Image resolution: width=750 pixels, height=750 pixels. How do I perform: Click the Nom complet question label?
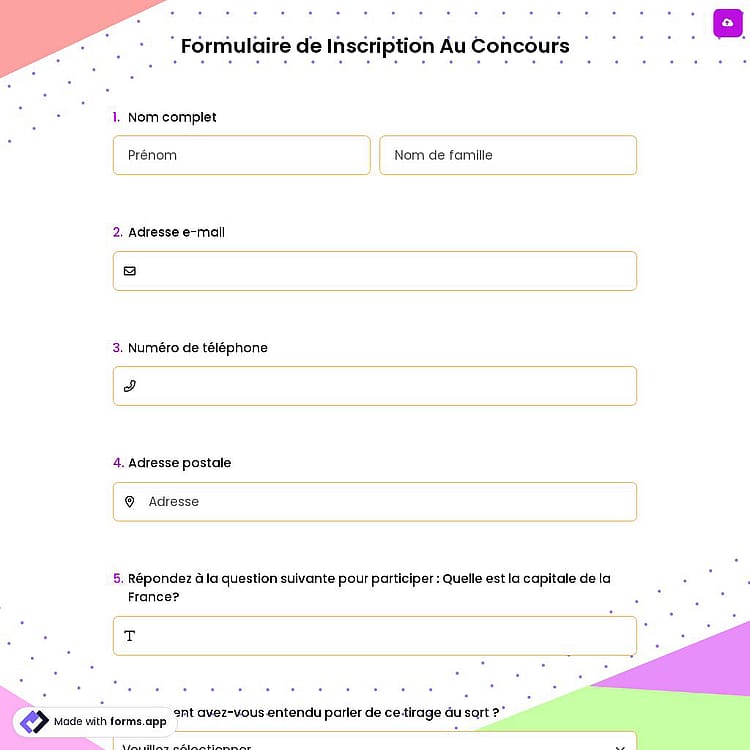[x=172, y=117]
